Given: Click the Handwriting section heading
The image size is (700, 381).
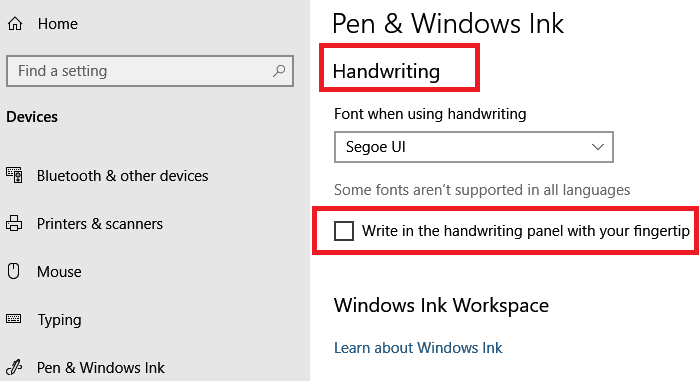Looking at the screenshot, I should [386, 71].
